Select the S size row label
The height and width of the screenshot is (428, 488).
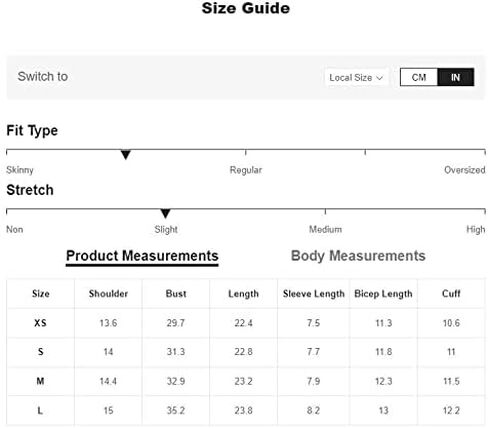pos(40,352)
